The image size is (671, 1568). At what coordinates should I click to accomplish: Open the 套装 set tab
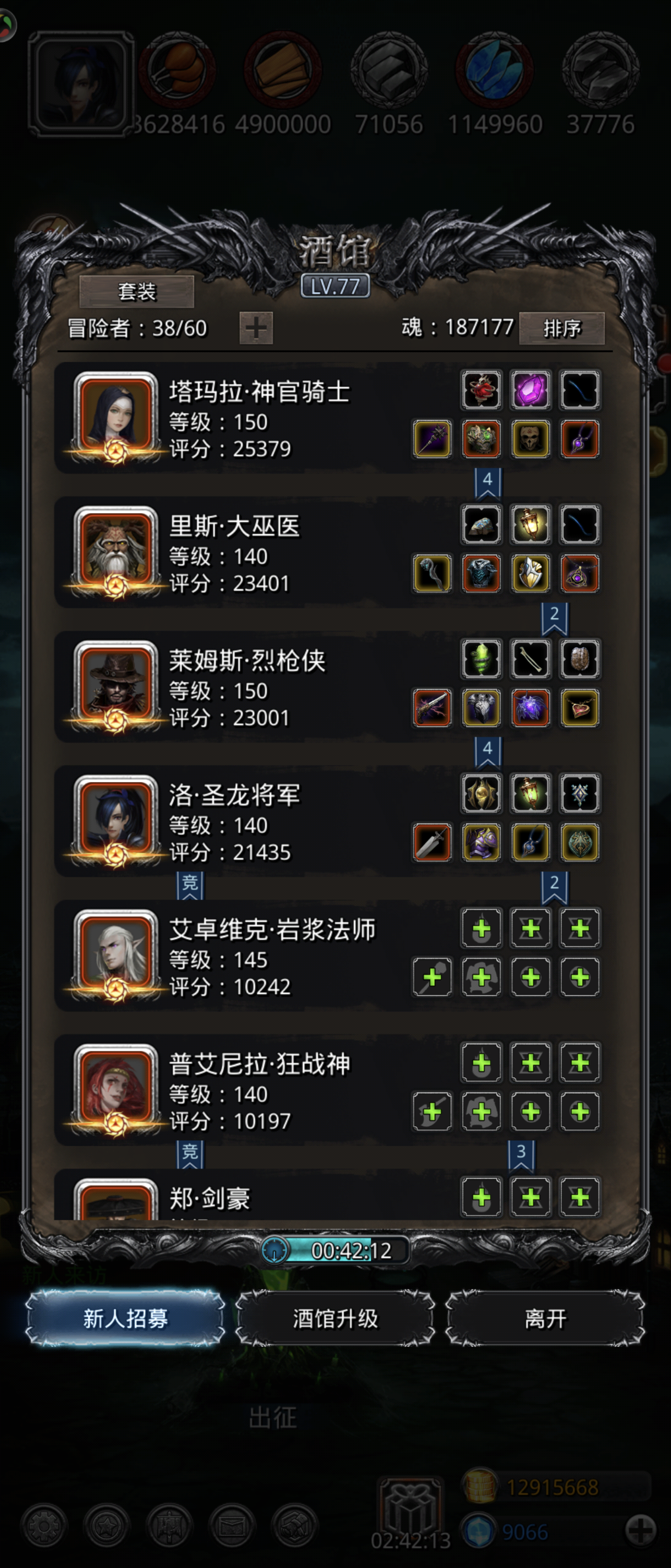[137, 292]
